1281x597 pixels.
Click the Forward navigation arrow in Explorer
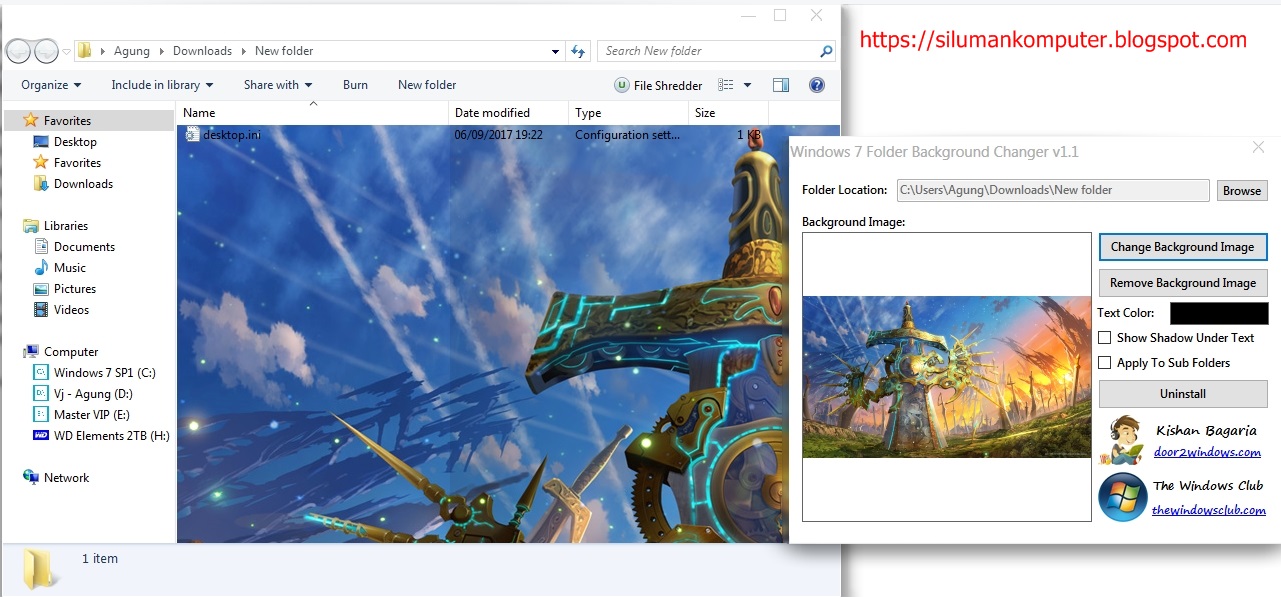coord(46,51)
